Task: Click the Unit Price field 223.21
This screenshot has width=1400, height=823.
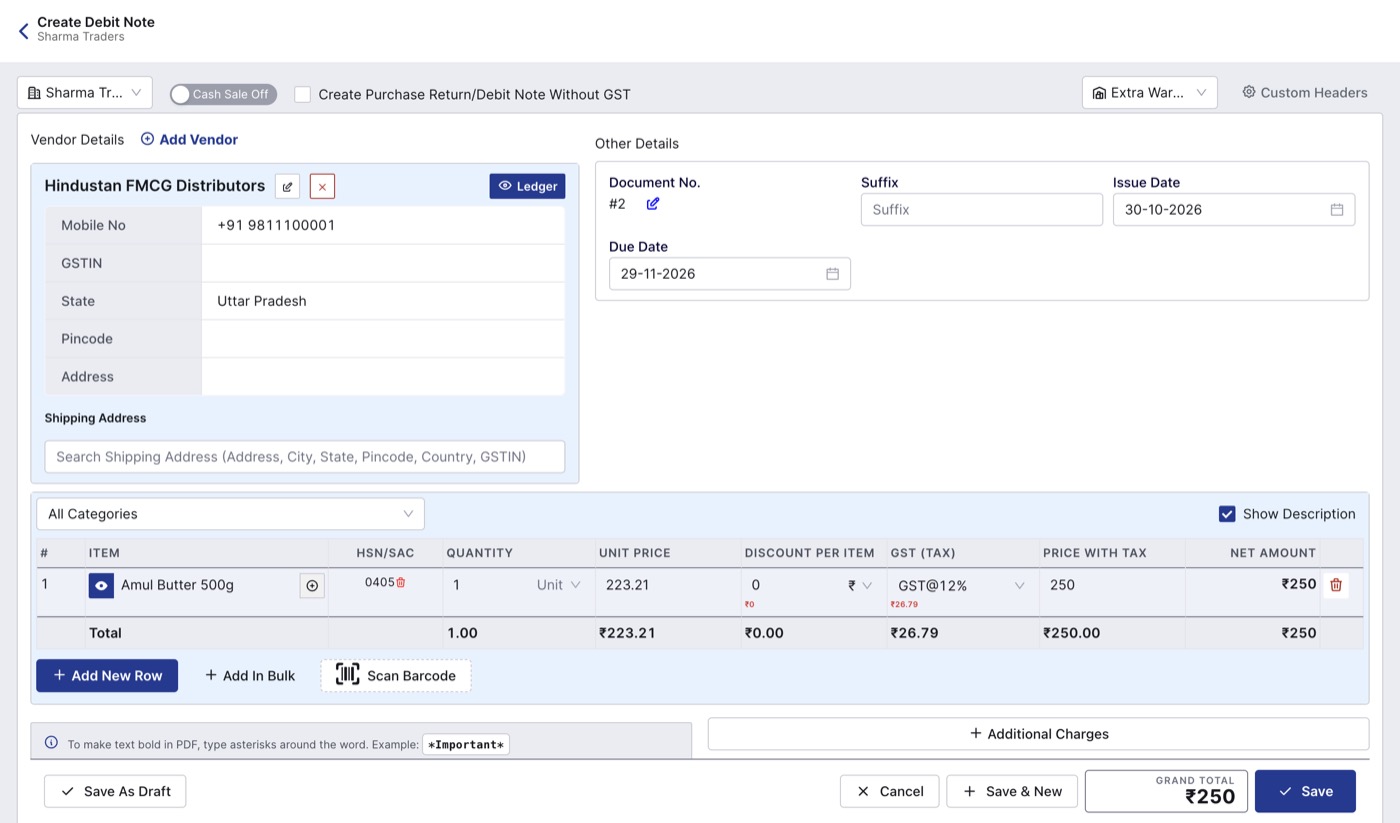Action: click(668, 585)
